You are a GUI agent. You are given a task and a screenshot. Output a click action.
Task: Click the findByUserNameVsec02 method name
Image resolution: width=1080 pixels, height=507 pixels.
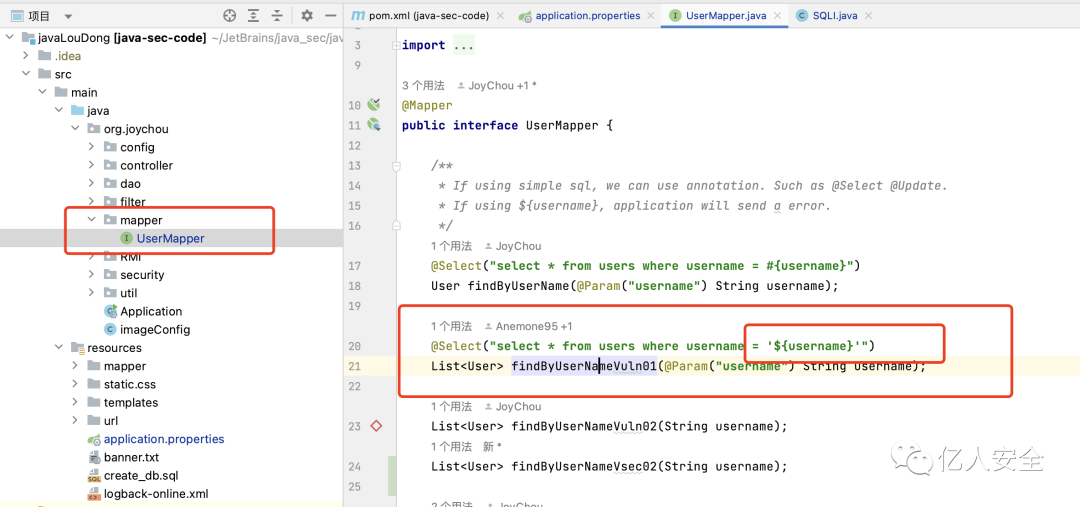(583, 466)
